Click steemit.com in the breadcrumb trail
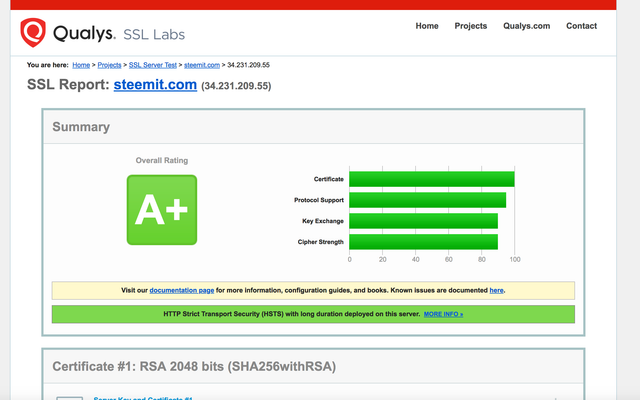Image resolution: width=640 pixels, height=400 pixels. 201,65
